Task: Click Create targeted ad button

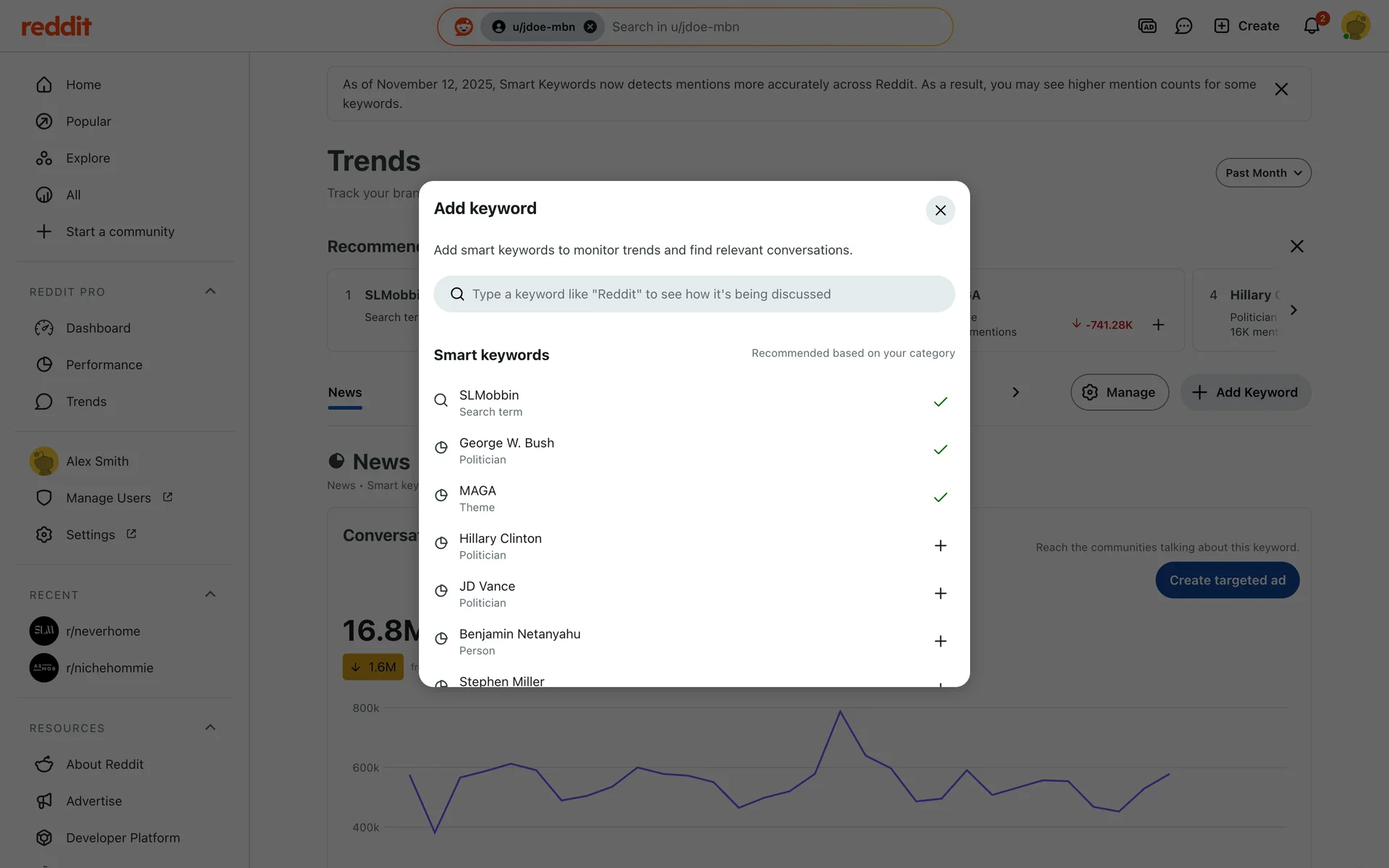Action: pos(1227,580)
